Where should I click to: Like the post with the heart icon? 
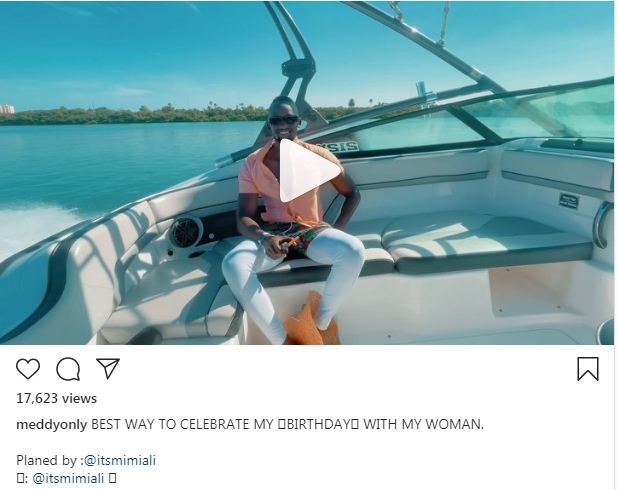tap(28, 369)
